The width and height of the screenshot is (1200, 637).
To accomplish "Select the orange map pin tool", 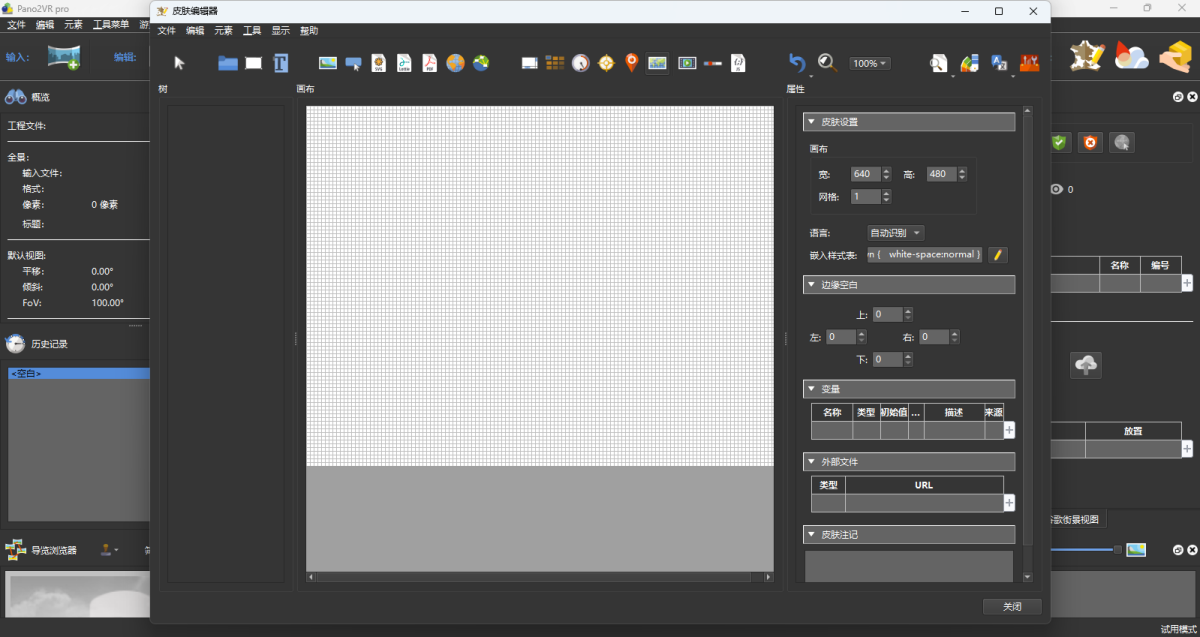I will click(631, 63).
